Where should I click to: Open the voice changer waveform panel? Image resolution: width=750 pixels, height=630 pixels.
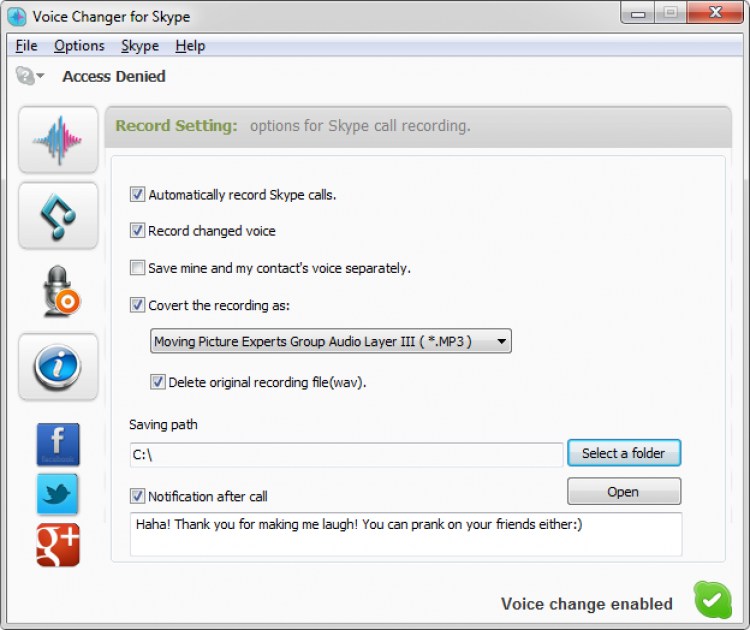click(58, 140)
